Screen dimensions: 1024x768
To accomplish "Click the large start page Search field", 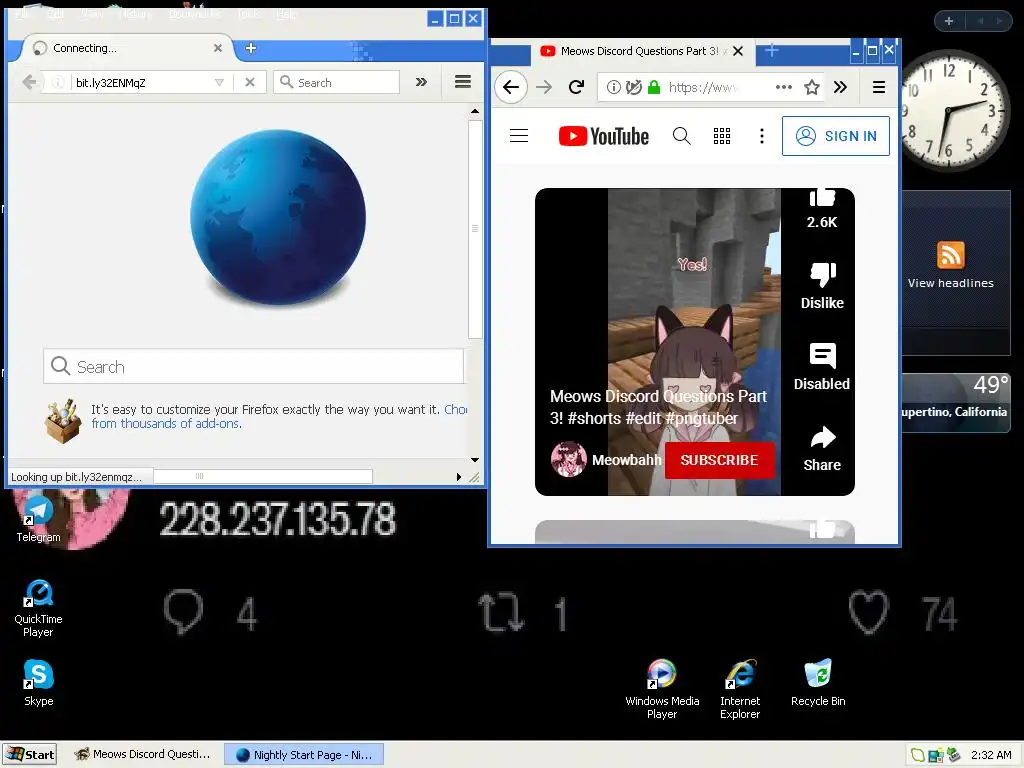I will coord(253,366).
